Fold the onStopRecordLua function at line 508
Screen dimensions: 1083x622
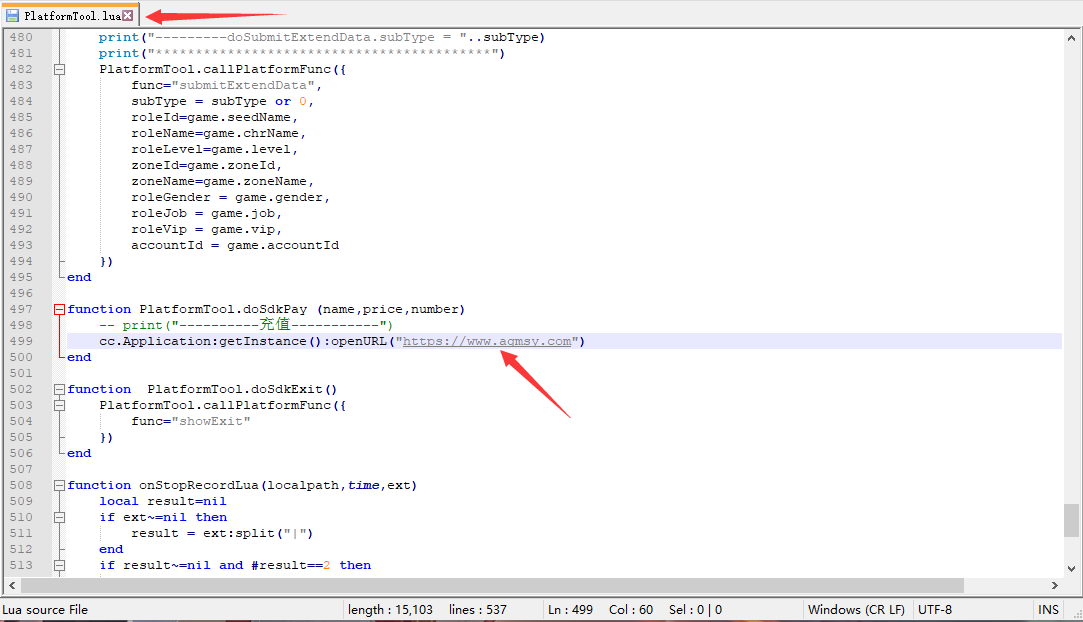[59, 486]
